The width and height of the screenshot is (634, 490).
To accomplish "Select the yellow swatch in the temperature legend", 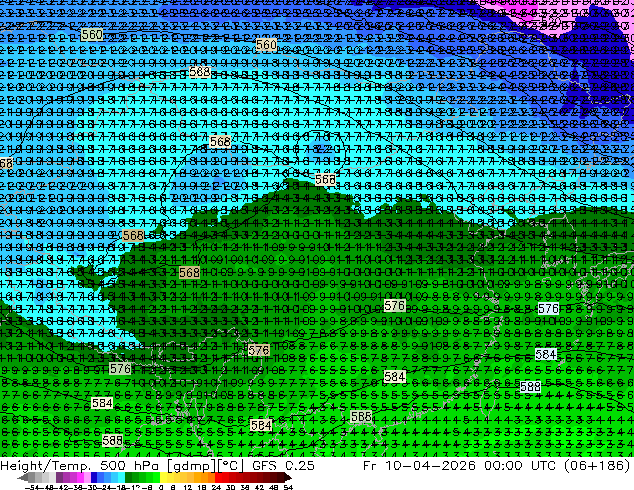I will 163,477.
